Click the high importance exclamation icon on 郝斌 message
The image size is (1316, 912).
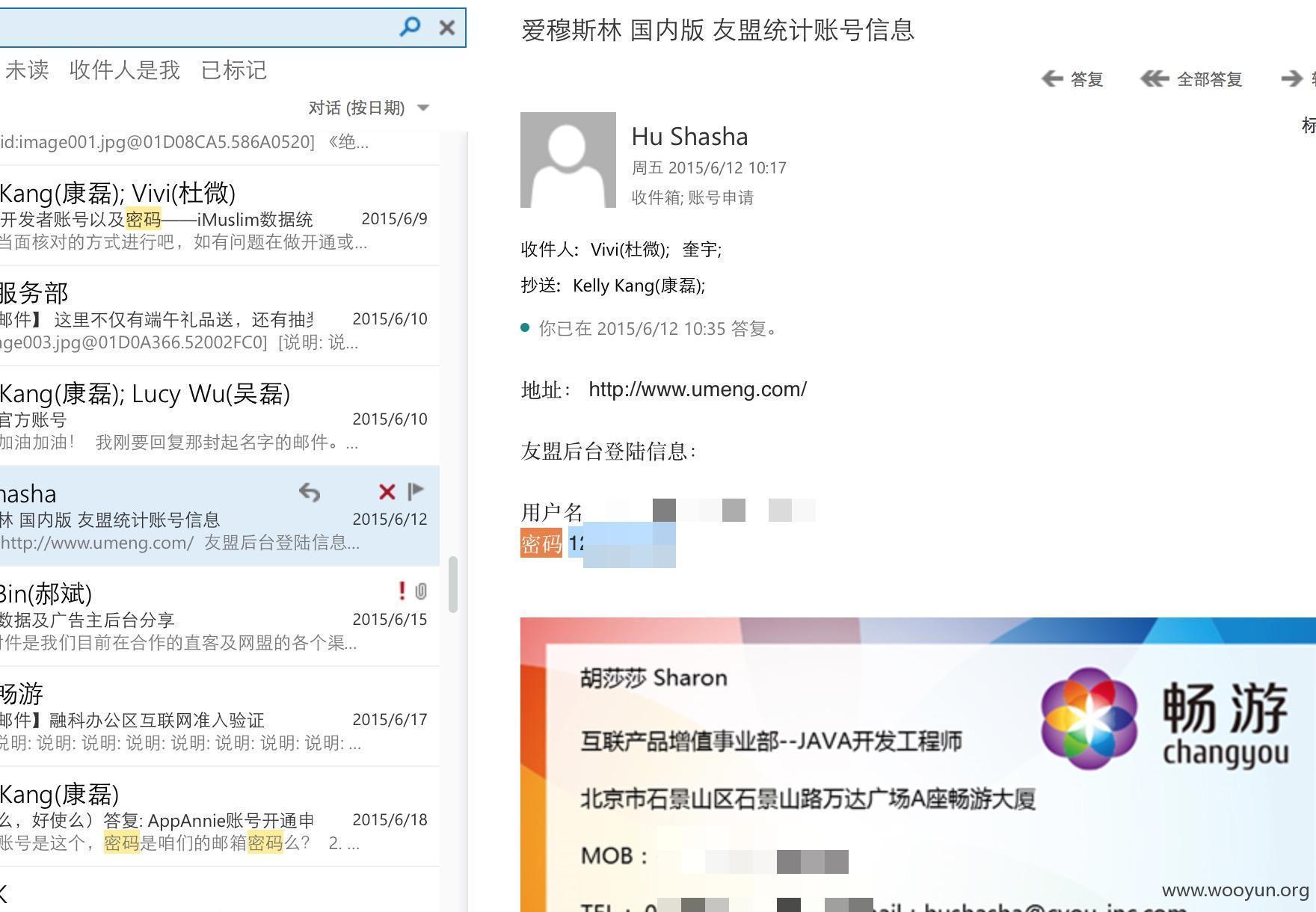coord(402,591)
